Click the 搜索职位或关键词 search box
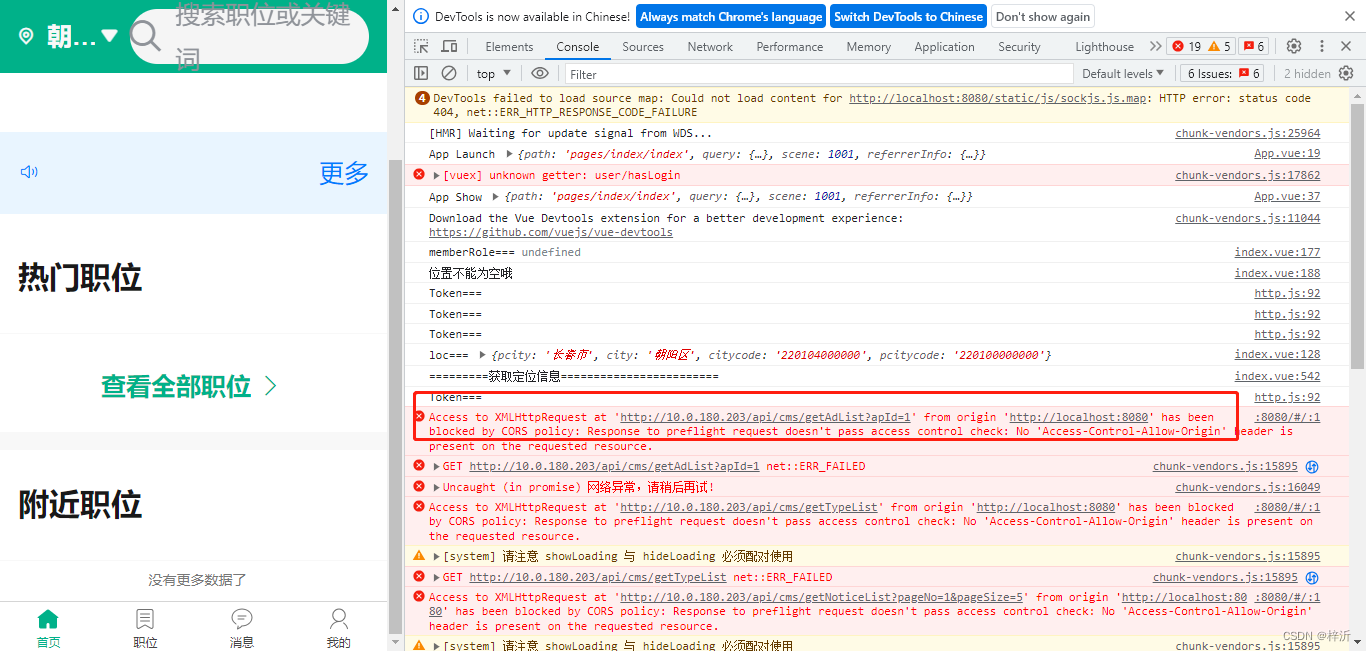The height and width of the screenshot is (651, 1366). pyautogui.click(x=250, y=36)
